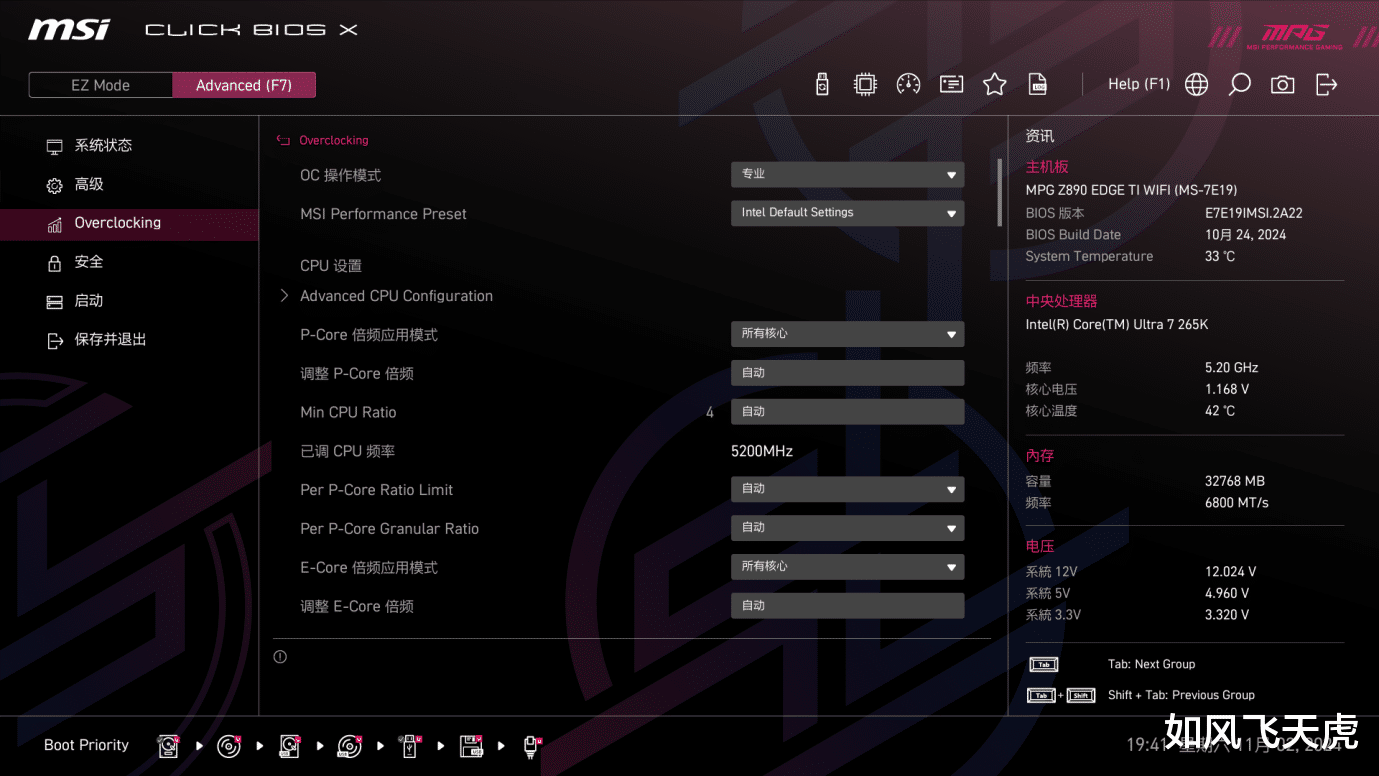Click the settings list scrollbar

(999, 191)
